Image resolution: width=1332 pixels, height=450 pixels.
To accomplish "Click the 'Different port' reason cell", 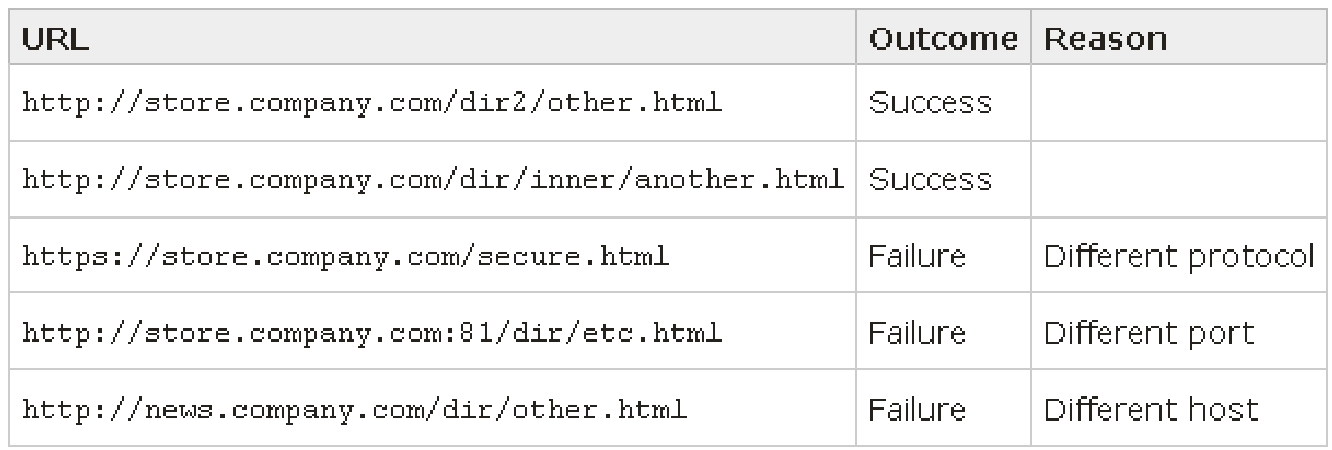I will (1179, 332).
